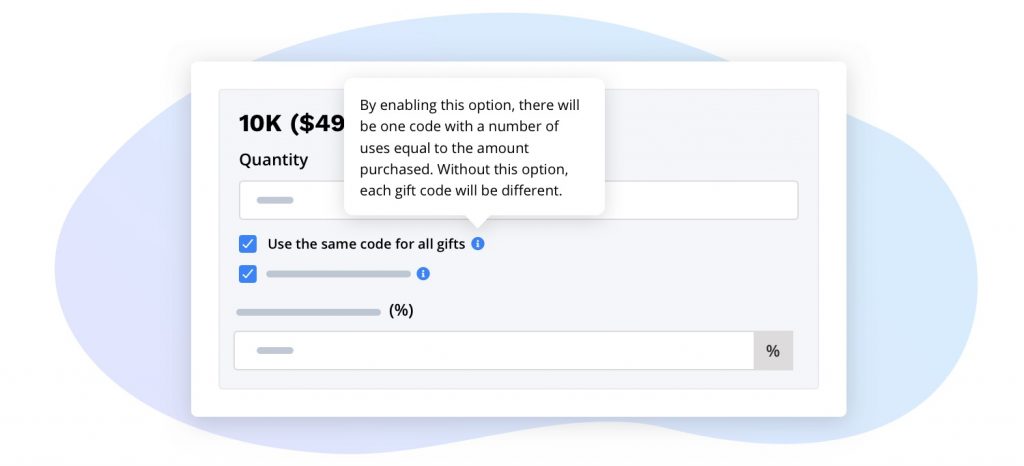Viewport: 1024px width, 466px height.
Task: Click placeholder label left of "(%)"
Action: tap(308, 312)
